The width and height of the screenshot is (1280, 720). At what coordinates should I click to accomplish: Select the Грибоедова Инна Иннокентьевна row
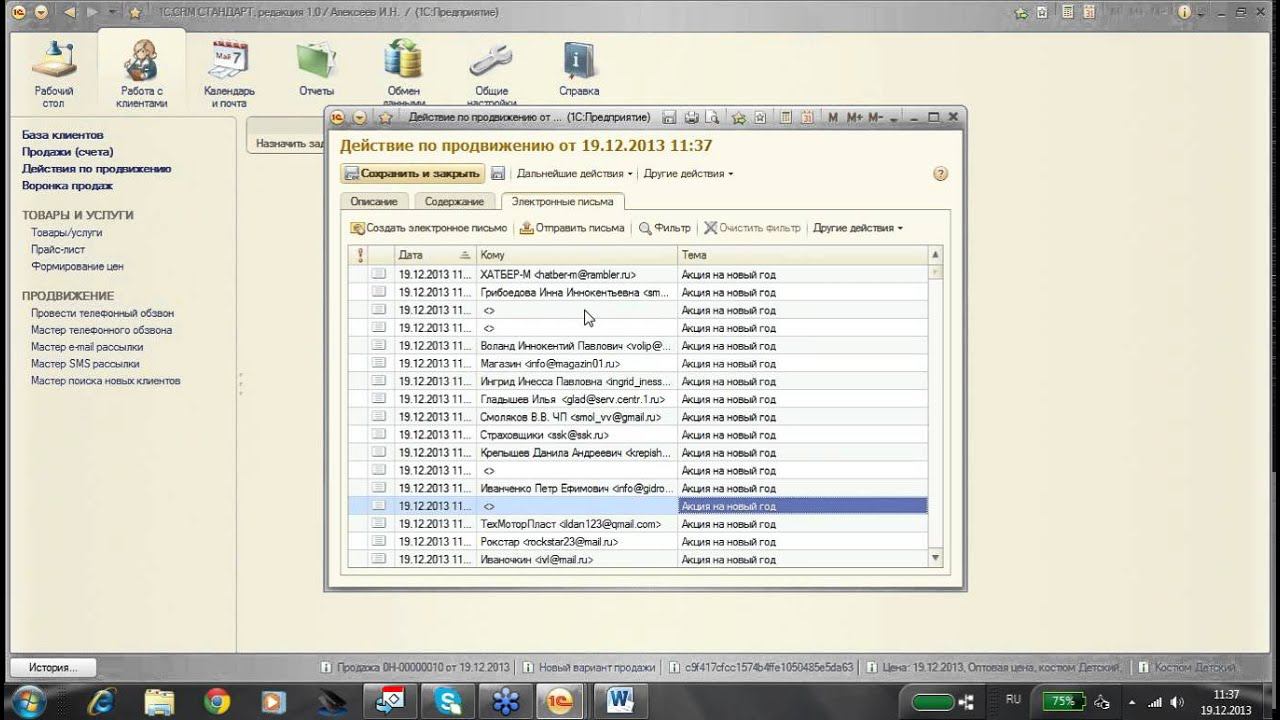638,293
